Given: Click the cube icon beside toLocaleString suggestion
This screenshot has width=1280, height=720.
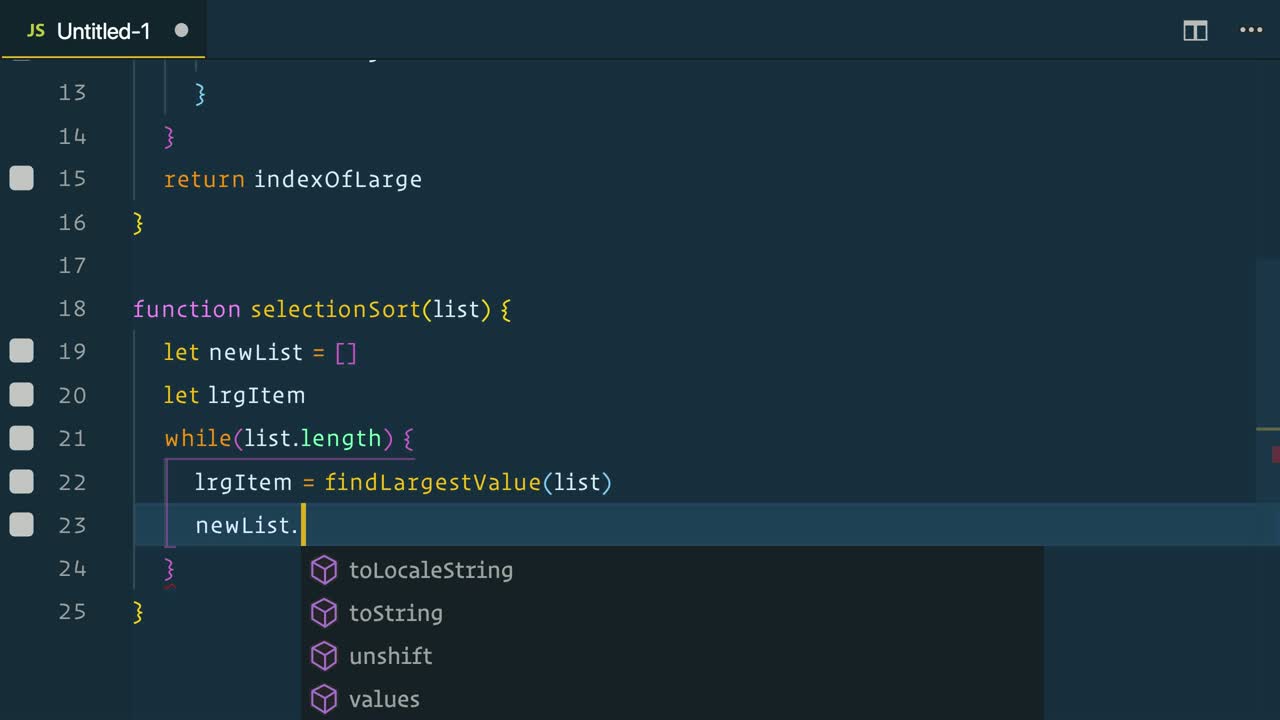Looking at the screenshot, I should [x=324, y=570].
